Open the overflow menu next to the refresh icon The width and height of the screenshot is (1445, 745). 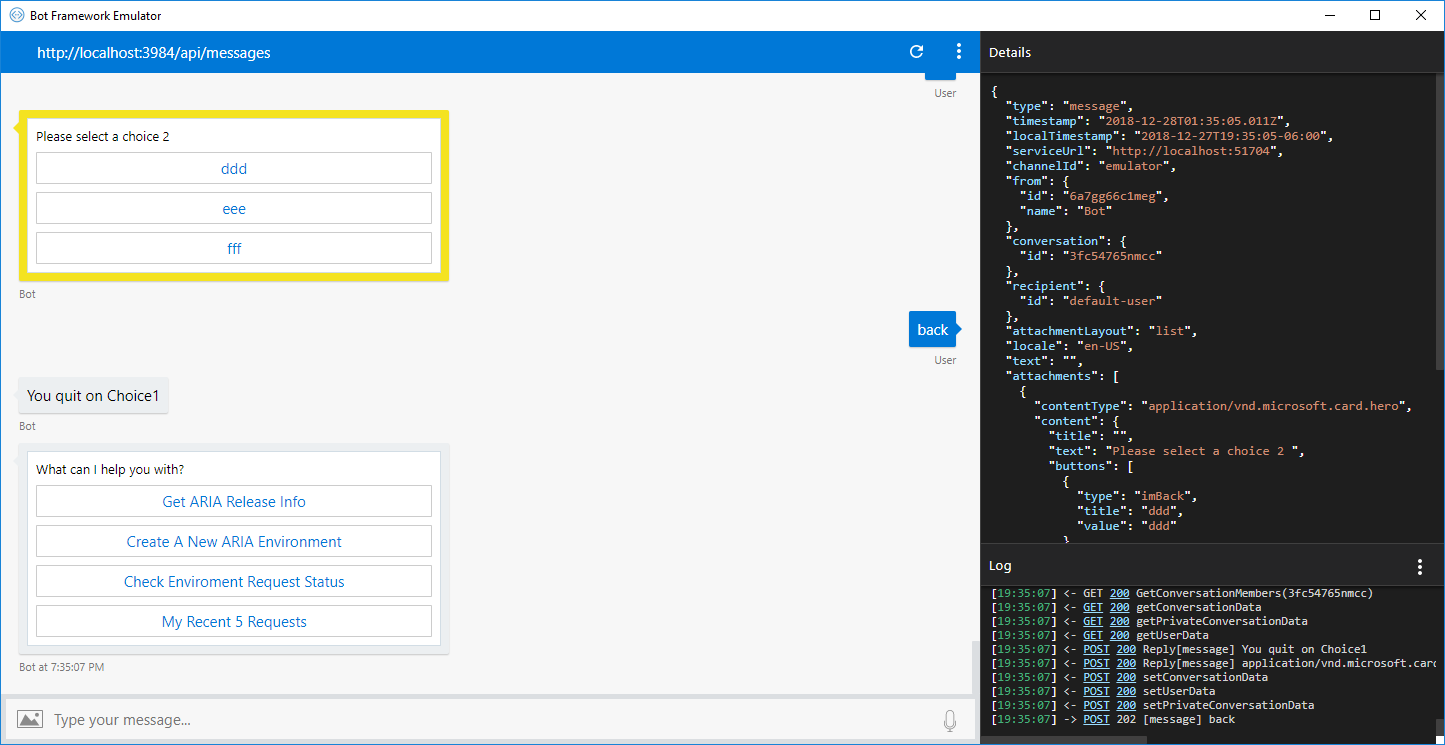pyautogui.click(x=958, y=51)
